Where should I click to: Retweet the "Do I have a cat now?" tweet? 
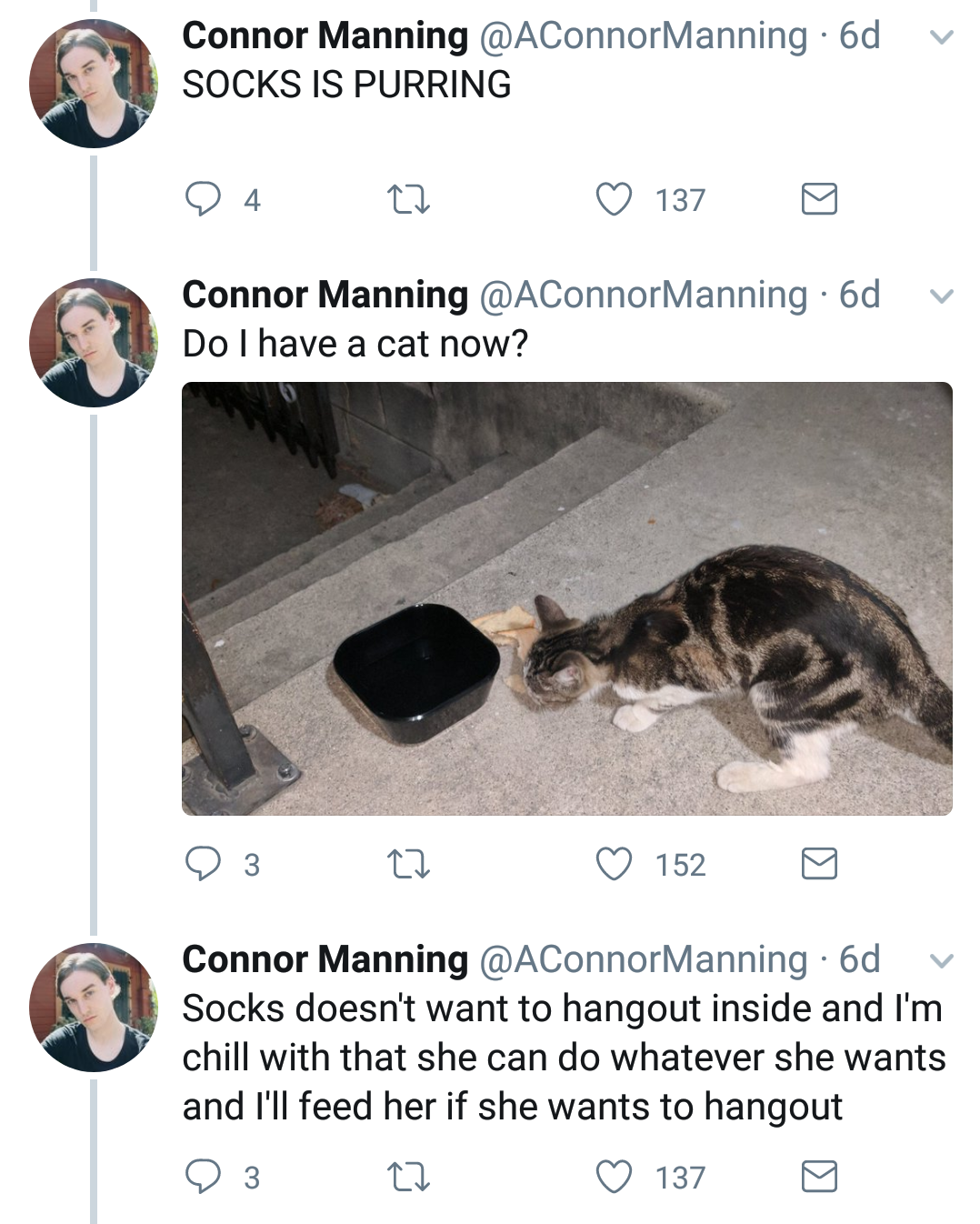[x=408, y=864]
